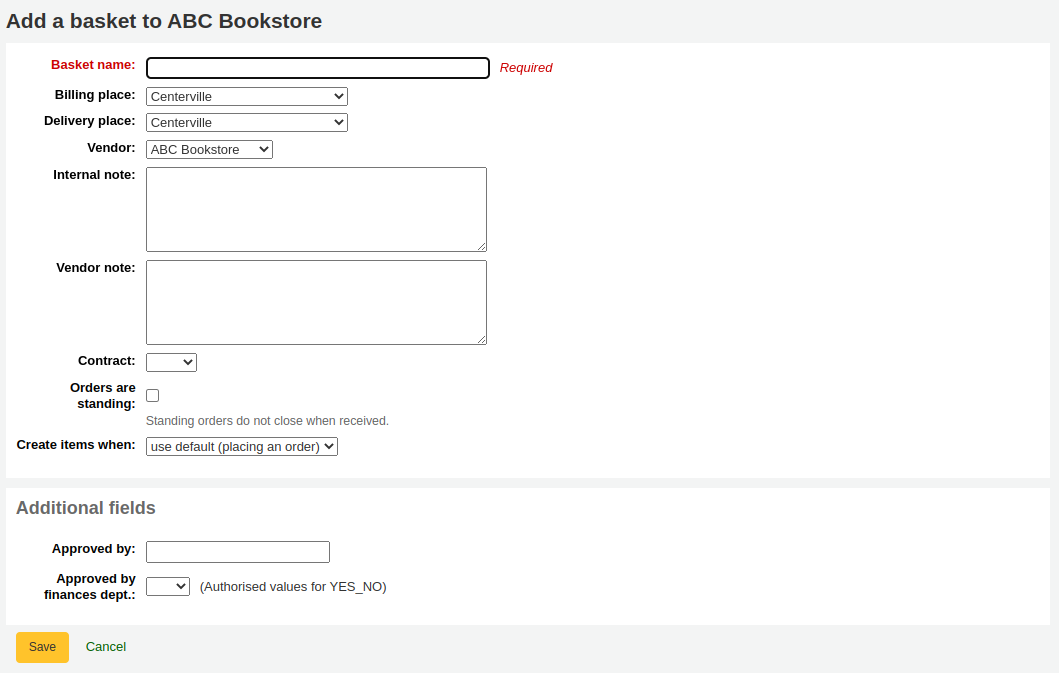Open the Approved by finances dept. dropdown
This screenshot has width=1059, height=673.
tap(167, 586)
